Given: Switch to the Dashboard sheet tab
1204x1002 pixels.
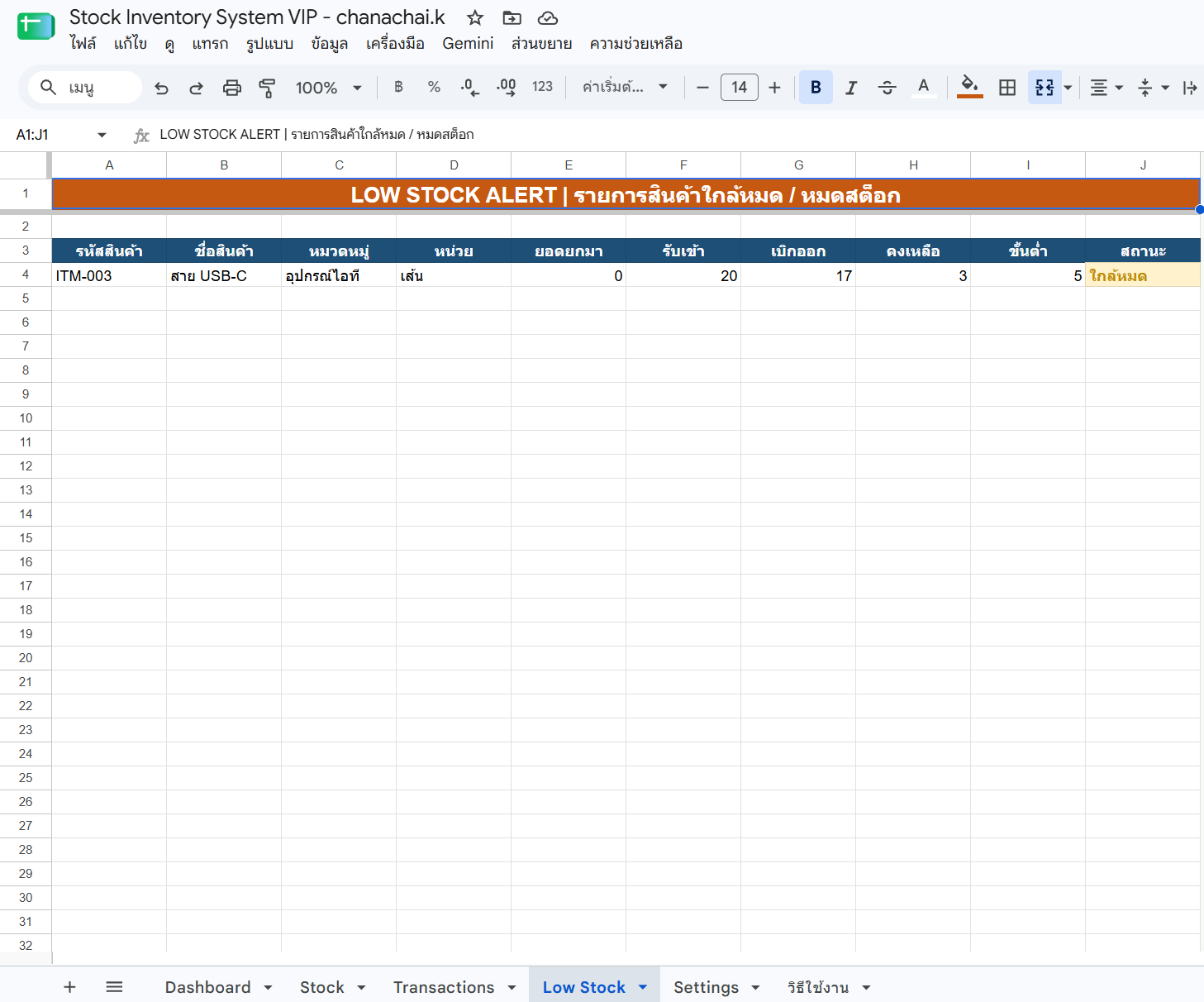Looking at the screenshot, I should point(208,987).
